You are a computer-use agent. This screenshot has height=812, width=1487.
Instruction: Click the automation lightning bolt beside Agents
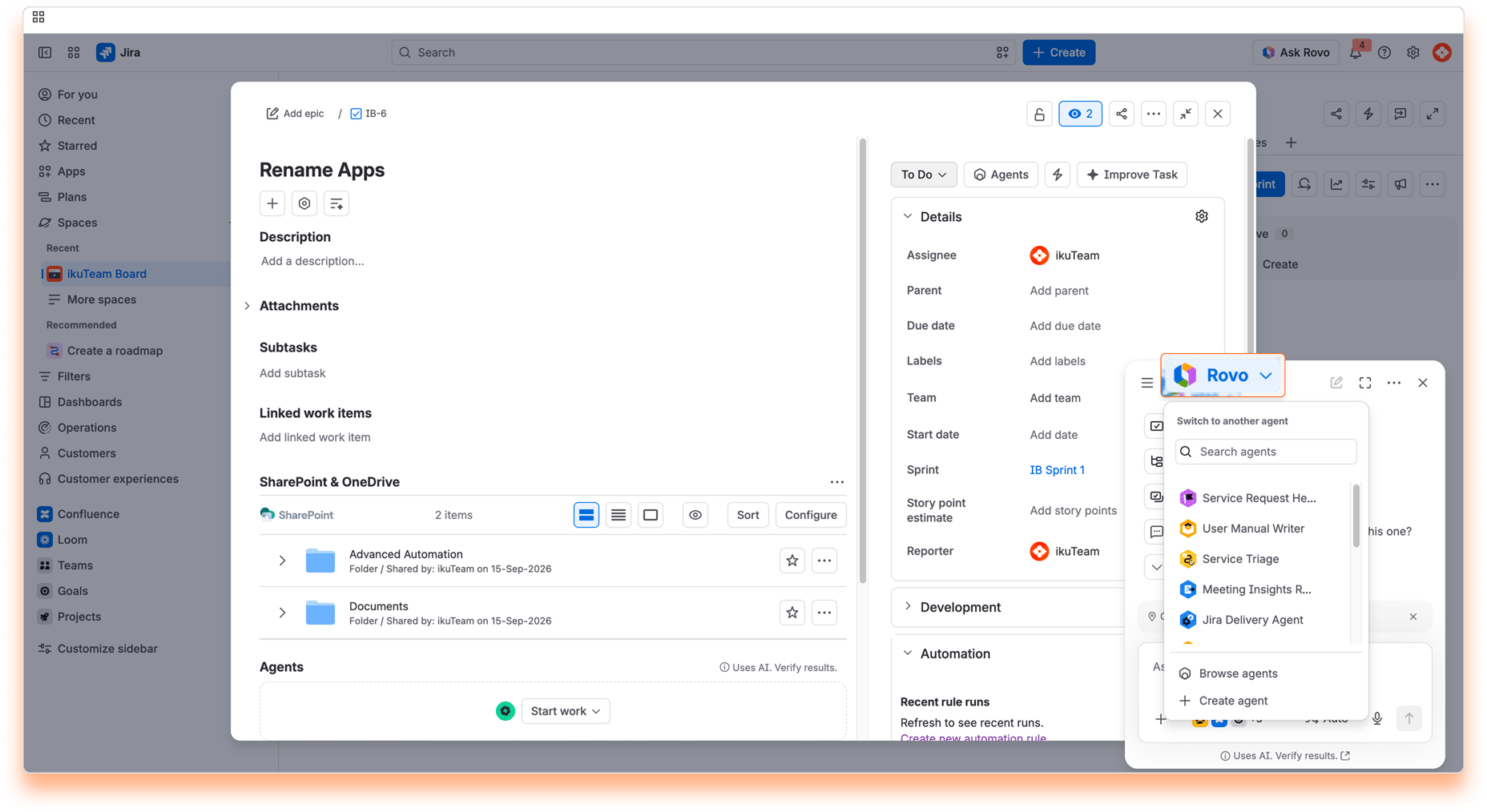click(1058, 175)
